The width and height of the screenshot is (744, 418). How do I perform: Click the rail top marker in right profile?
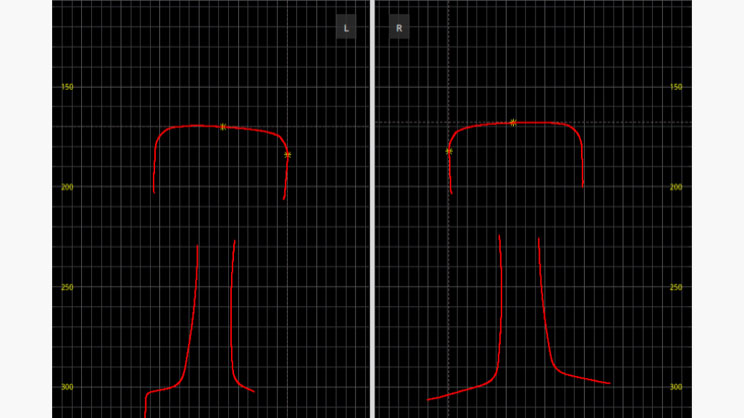click(x=513, y=122)
